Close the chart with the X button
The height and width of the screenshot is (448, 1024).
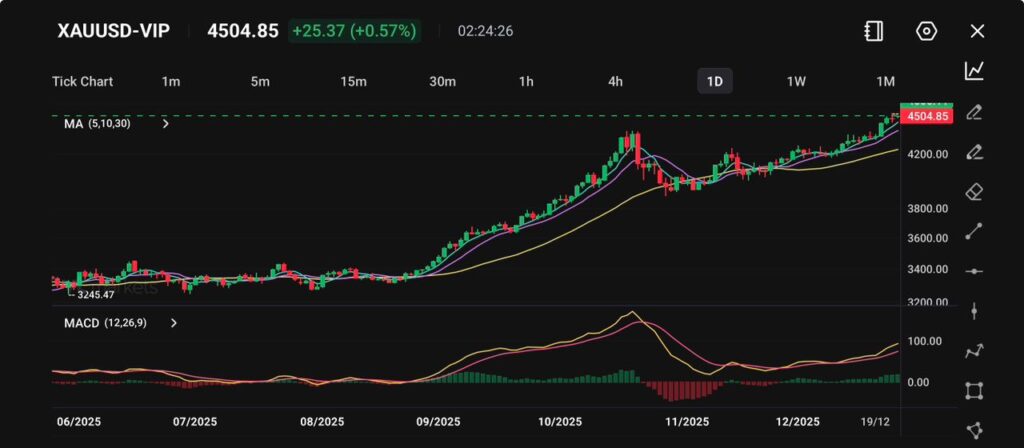pos(977,31)
